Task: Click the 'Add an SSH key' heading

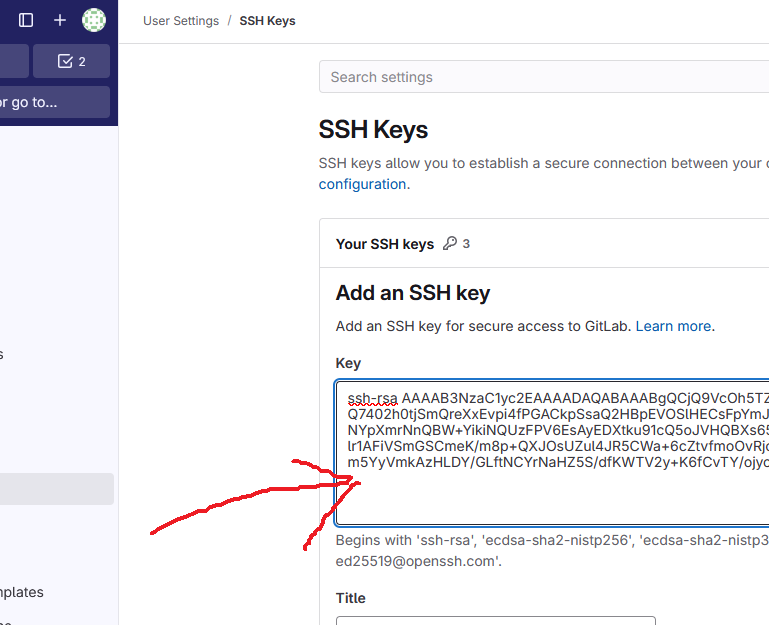Action: click(x=413, y=293)
